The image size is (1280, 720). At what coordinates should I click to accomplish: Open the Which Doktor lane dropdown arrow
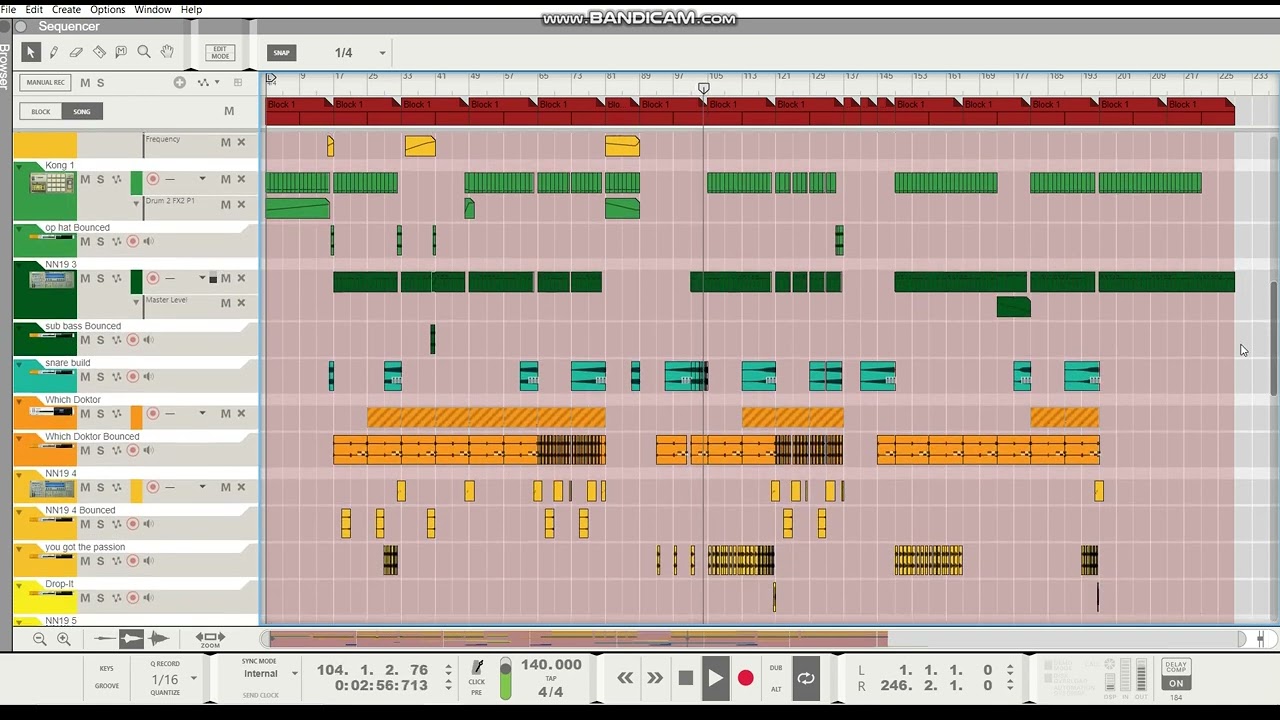202,413
